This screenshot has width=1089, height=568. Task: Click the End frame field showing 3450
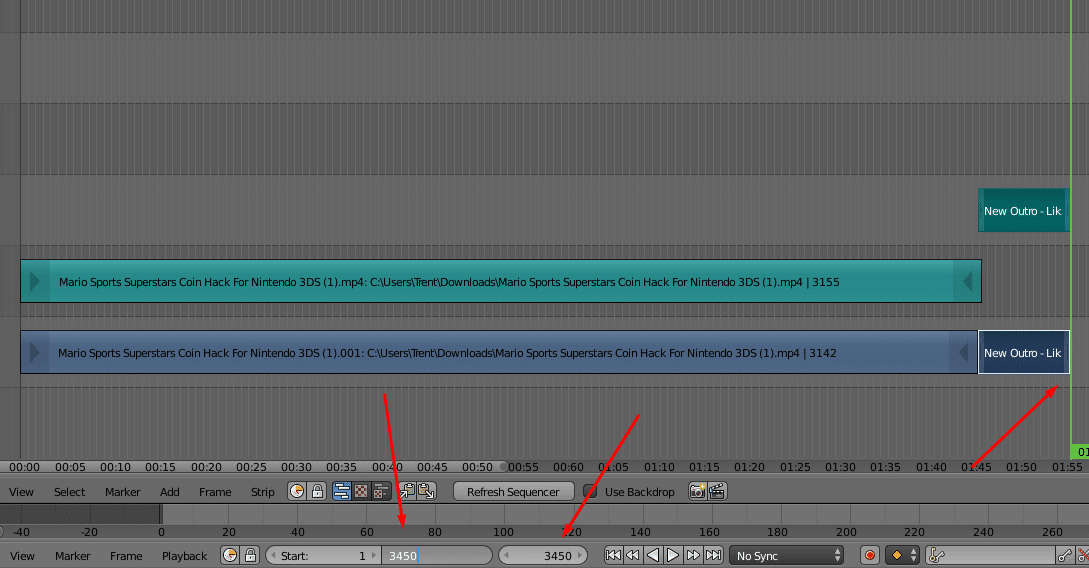(x=437, y=556)
